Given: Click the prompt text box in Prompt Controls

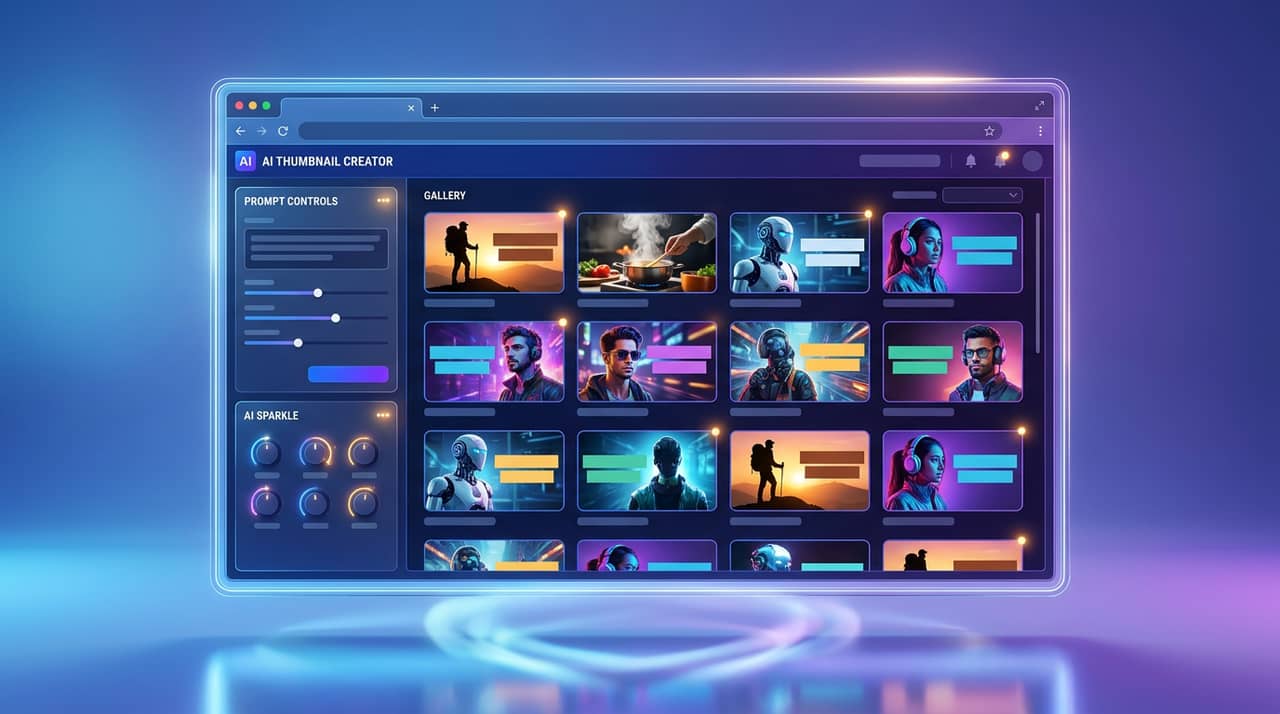Looking at the screenshot, I should tap(316, 248).
